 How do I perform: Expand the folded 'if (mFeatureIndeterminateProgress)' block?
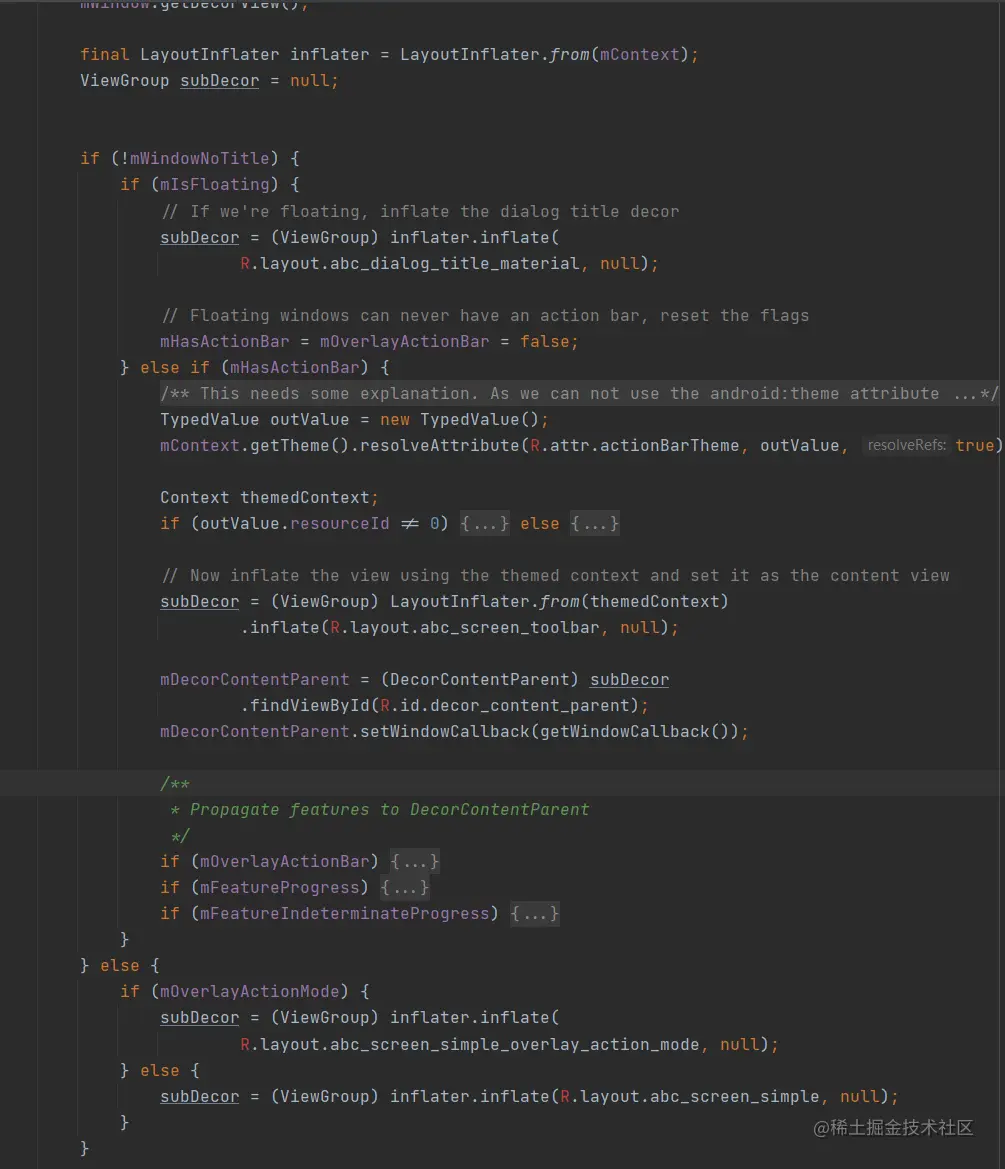coord(534,913)
